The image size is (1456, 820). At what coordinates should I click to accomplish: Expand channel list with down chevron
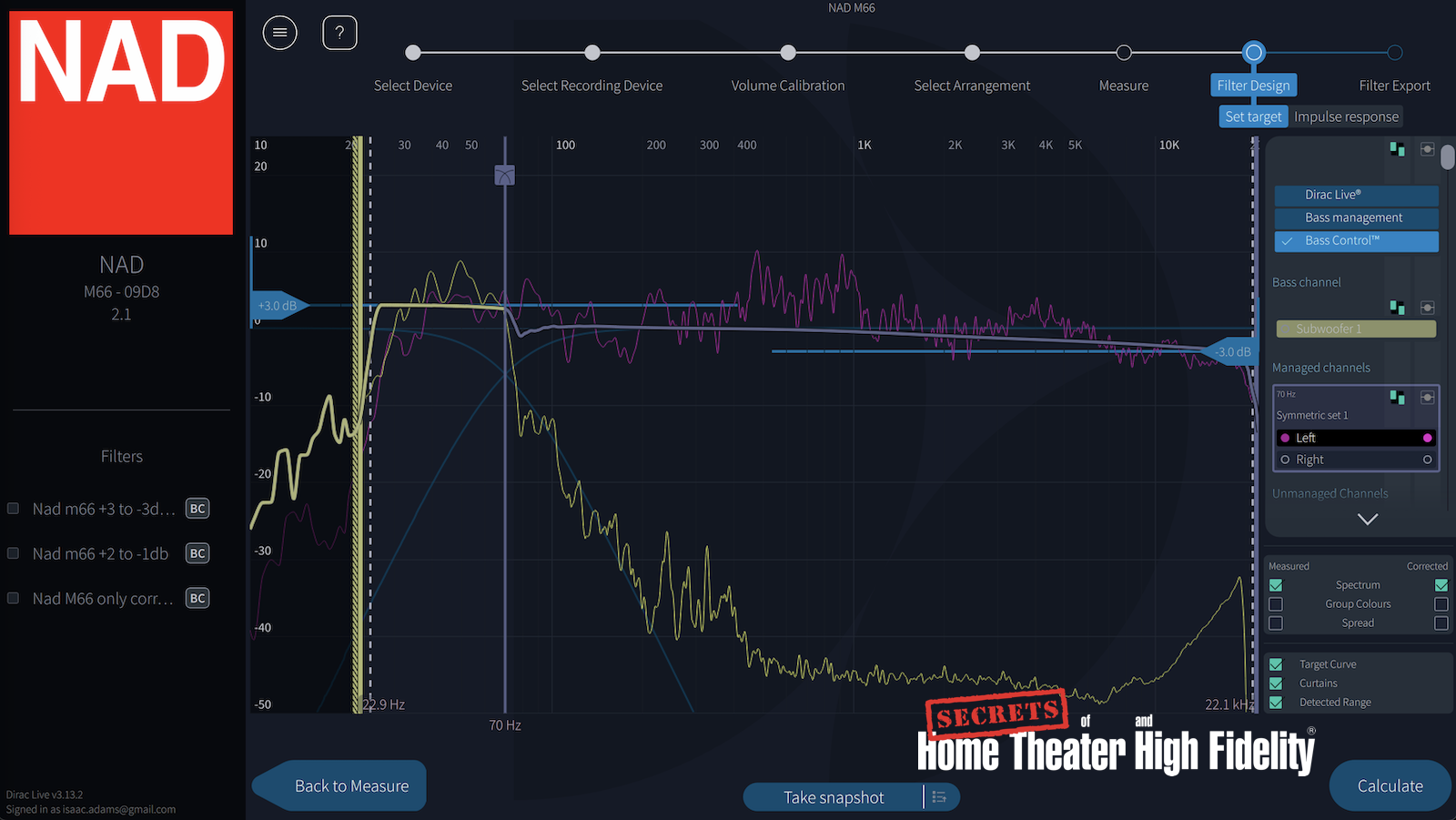tap(1368, 519)
